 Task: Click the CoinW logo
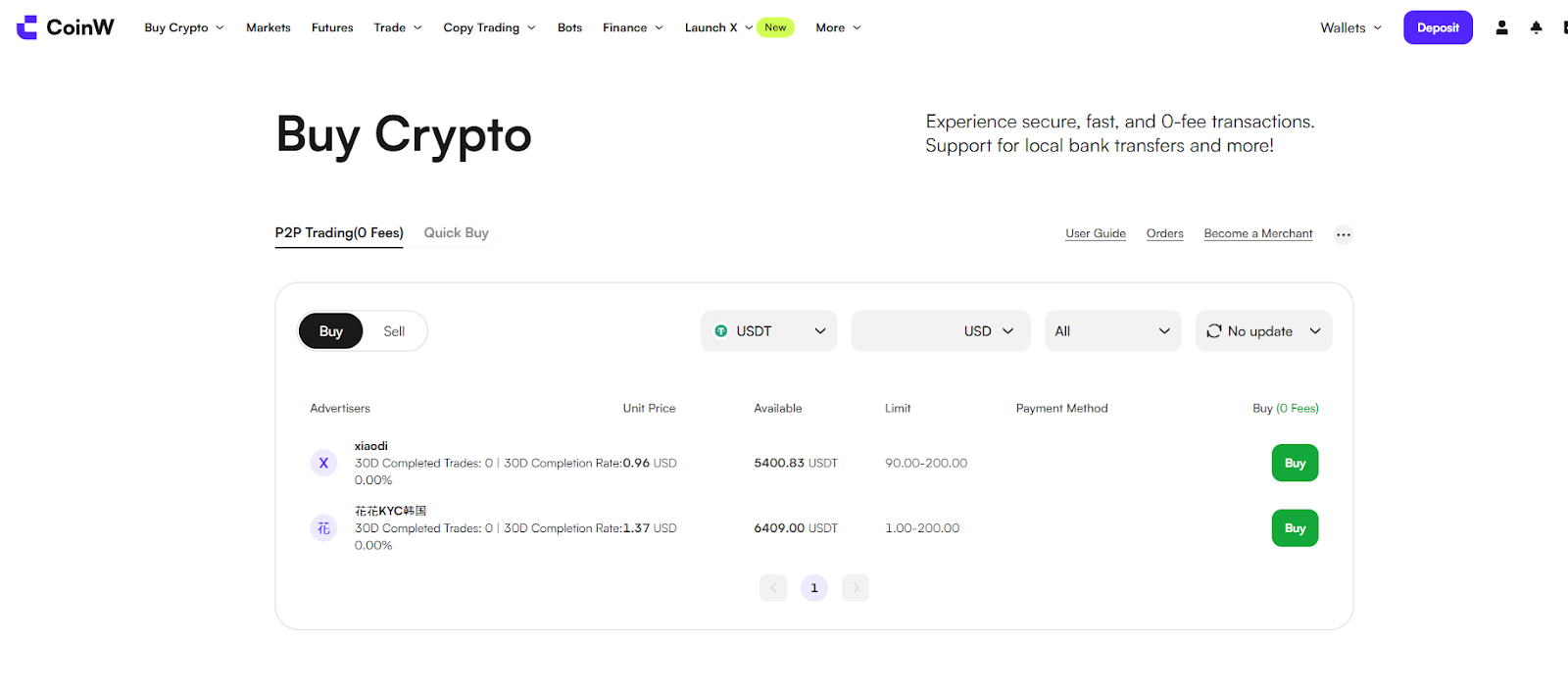point(66,27)
